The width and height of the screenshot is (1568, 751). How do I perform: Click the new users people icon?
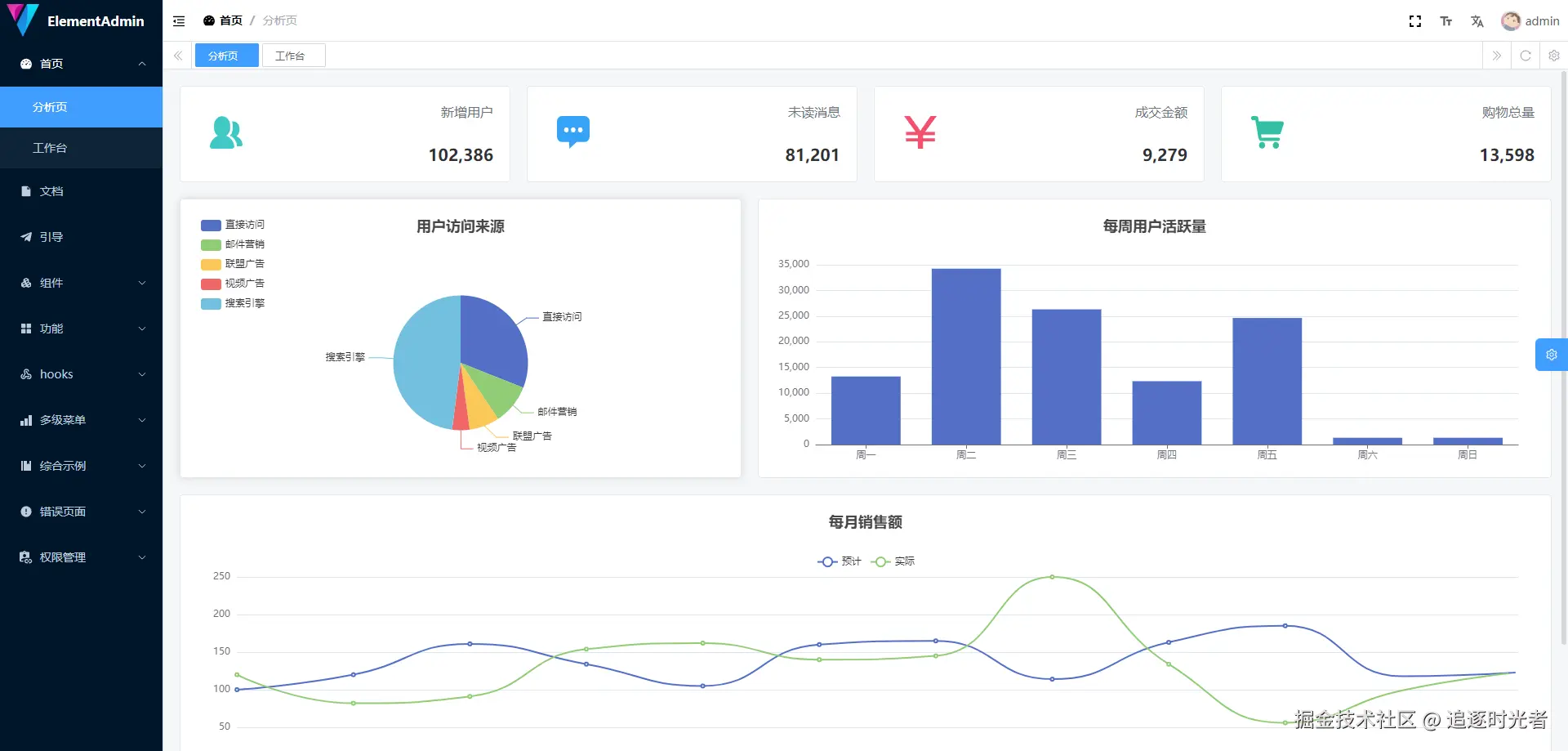(226, 132)
